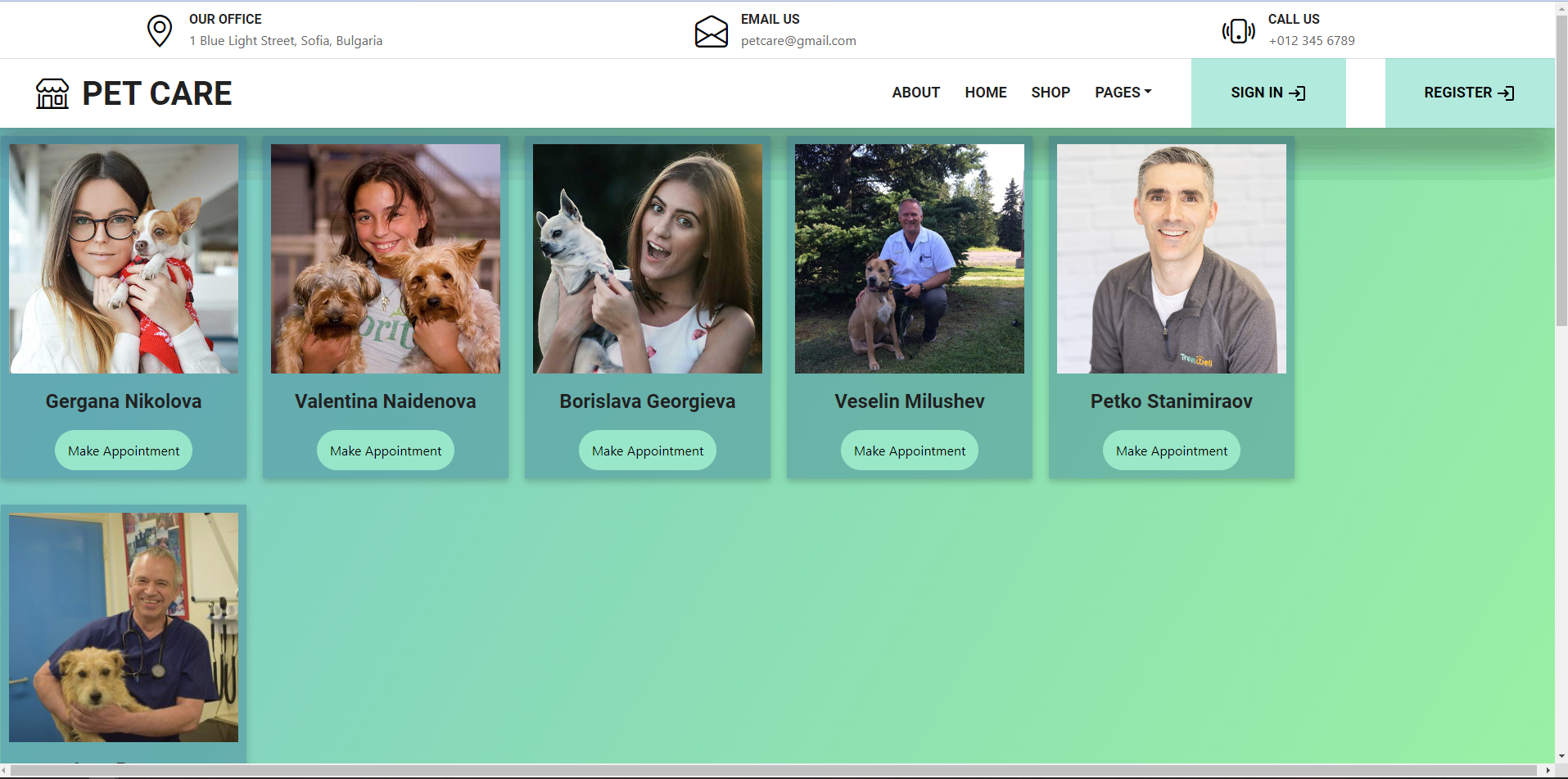Select the name Veselin Milushev

910,401
